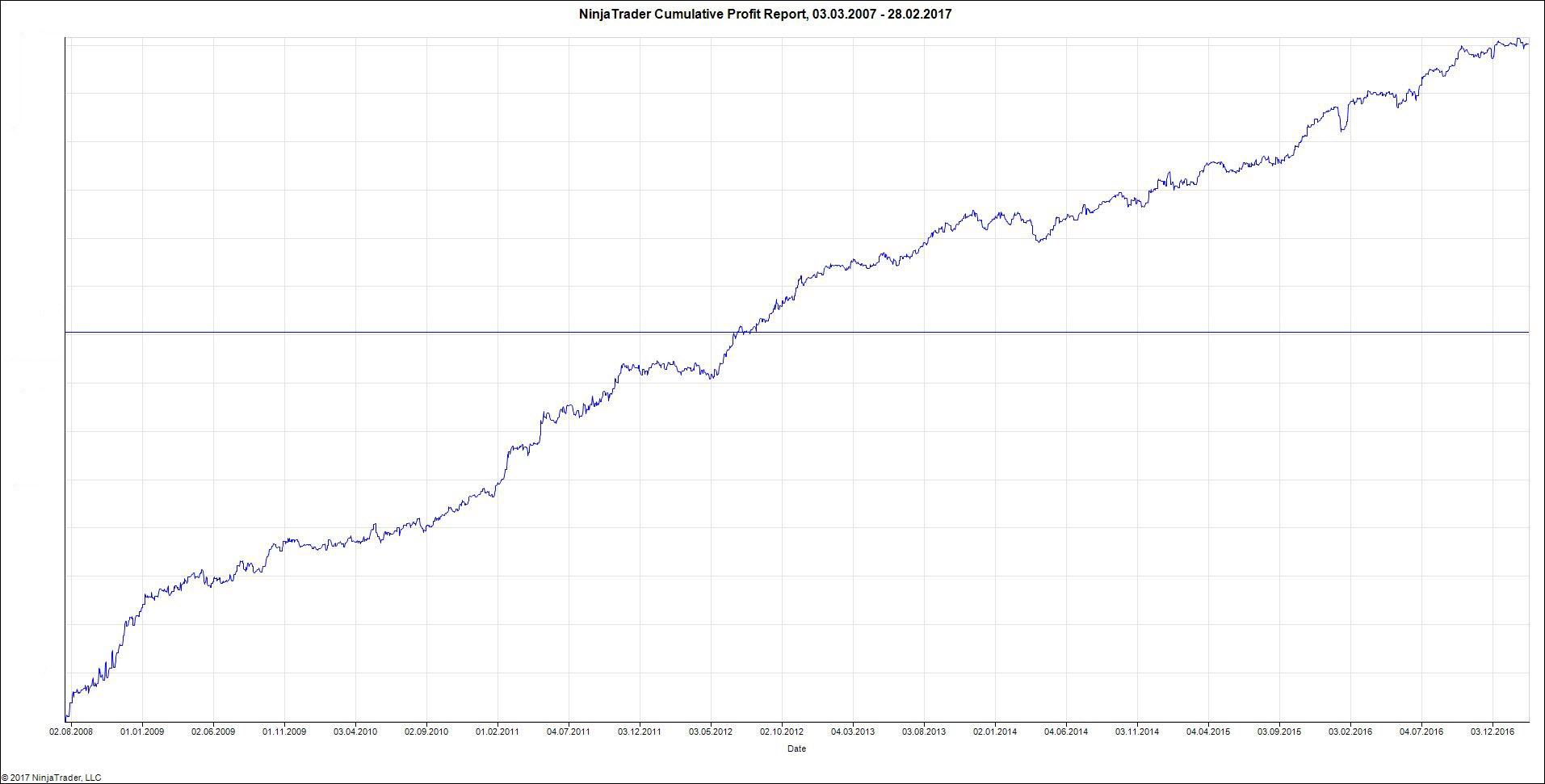
Task: Select the 01.01.2009 date label
Action: click(x=142, y=732)
